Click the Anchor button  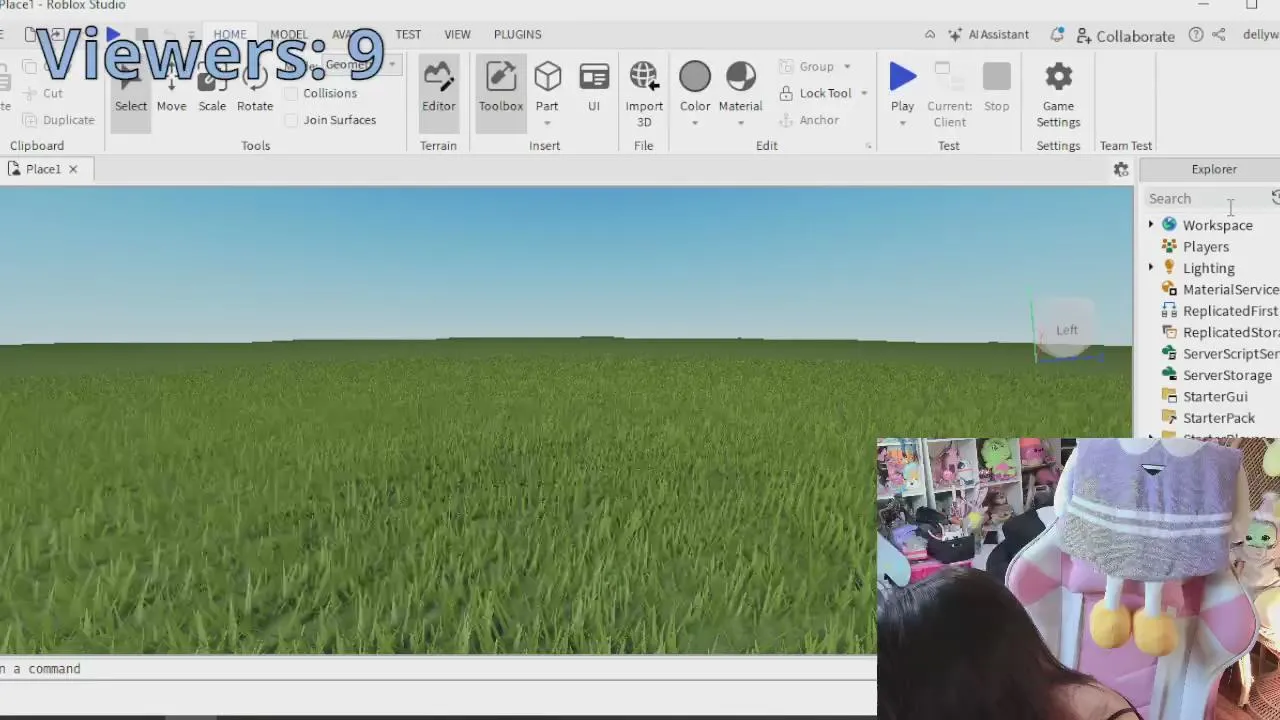tap(809, 120)
